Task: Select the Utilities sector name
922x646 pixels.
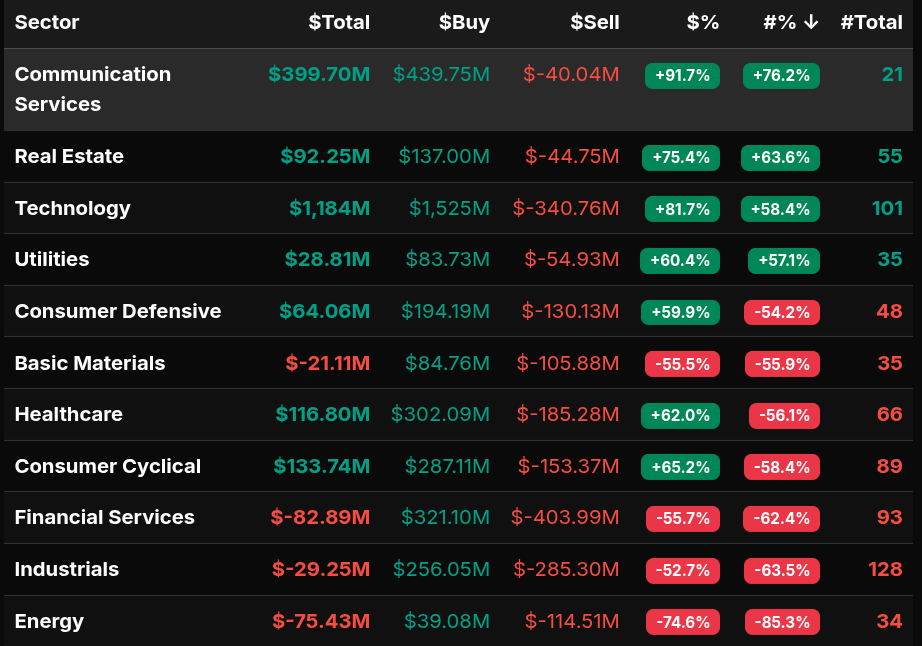Action: (52, 259)
